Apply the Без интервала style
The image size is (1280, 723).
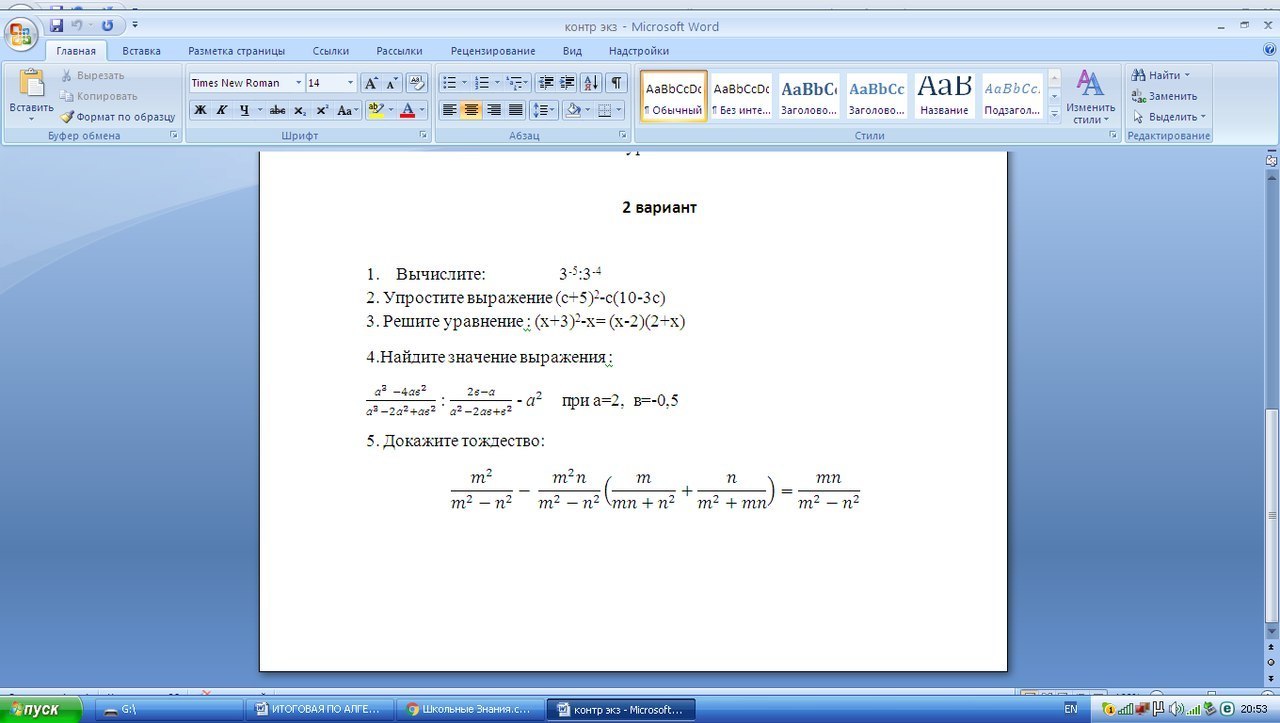pyautogui.click(x=741, y=96)
